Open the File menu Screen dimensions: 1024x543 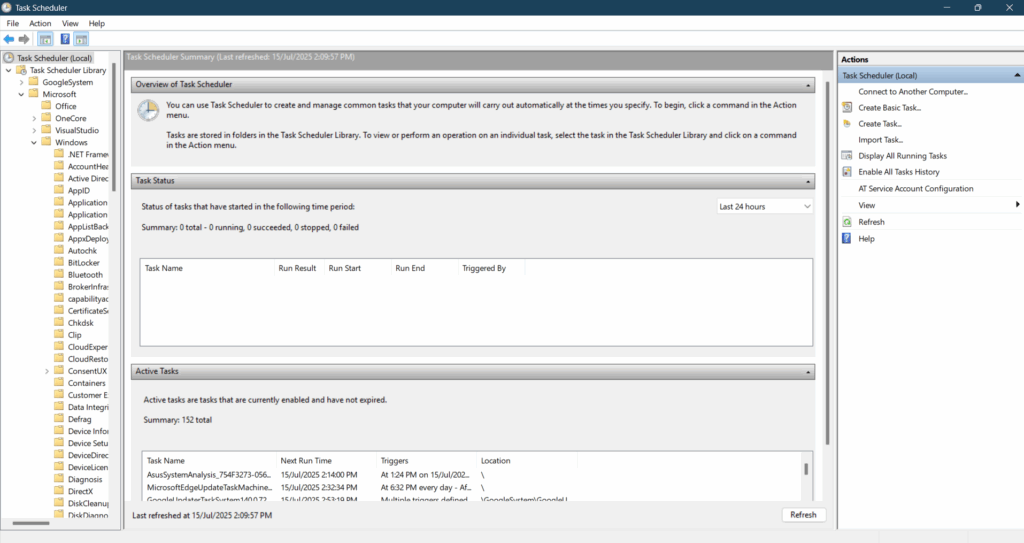point(12,23)
